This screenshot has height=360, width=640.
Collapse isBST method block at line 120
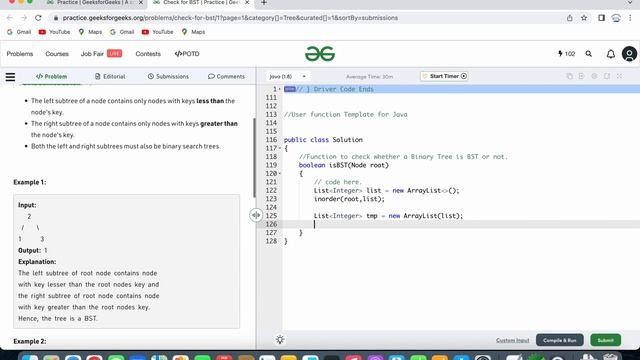click(280, 173)
